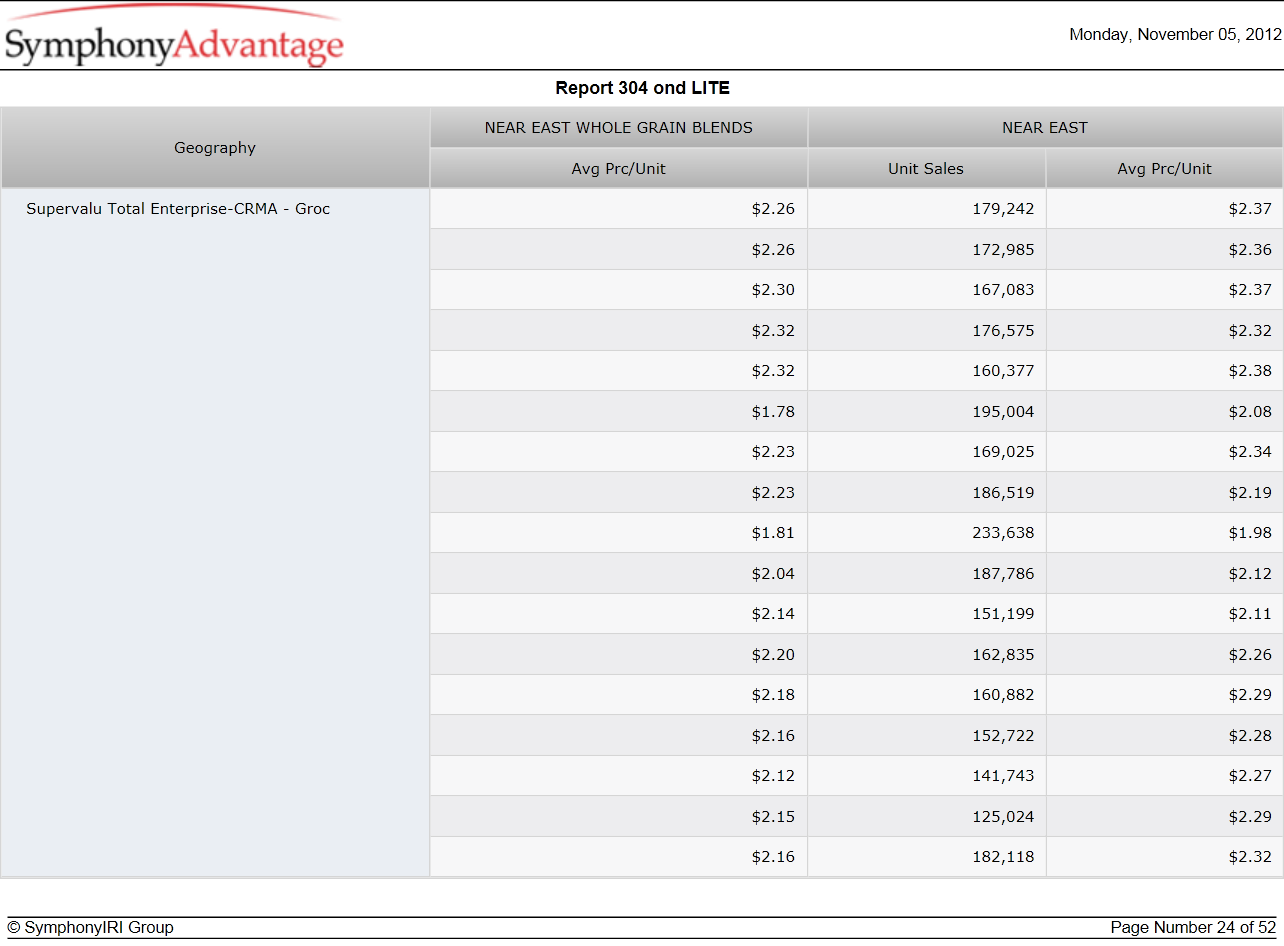Click 'Avg Prc/Unit' header beside Unit Sales
This screenshot has height=946, width=1284.
[x=1164, y=169]
